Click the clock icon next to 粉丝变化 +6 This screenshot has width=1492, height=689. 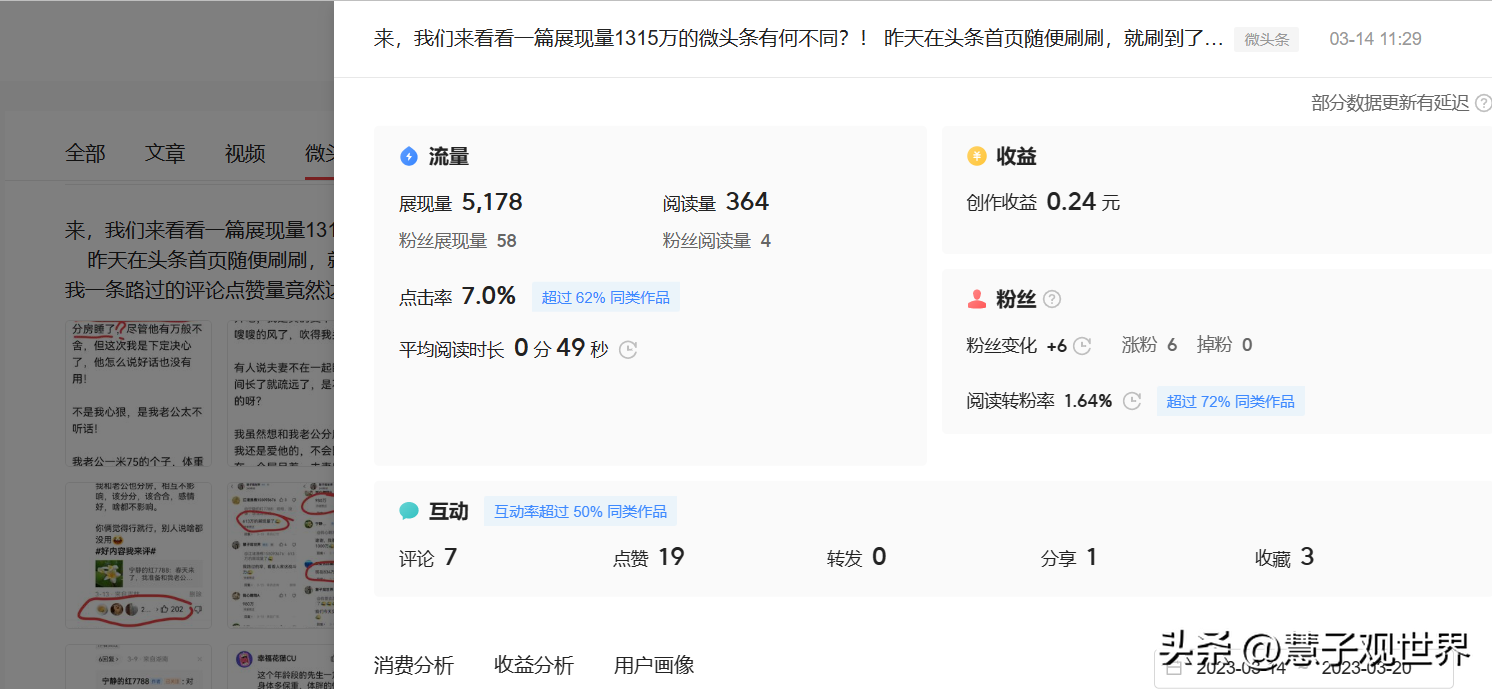pyautogui.click(x=1082, y=346)
